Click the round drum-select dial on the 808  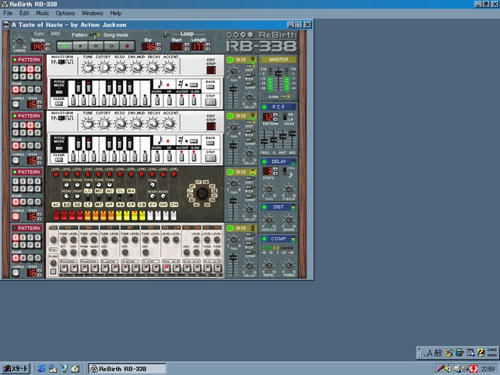202,193
